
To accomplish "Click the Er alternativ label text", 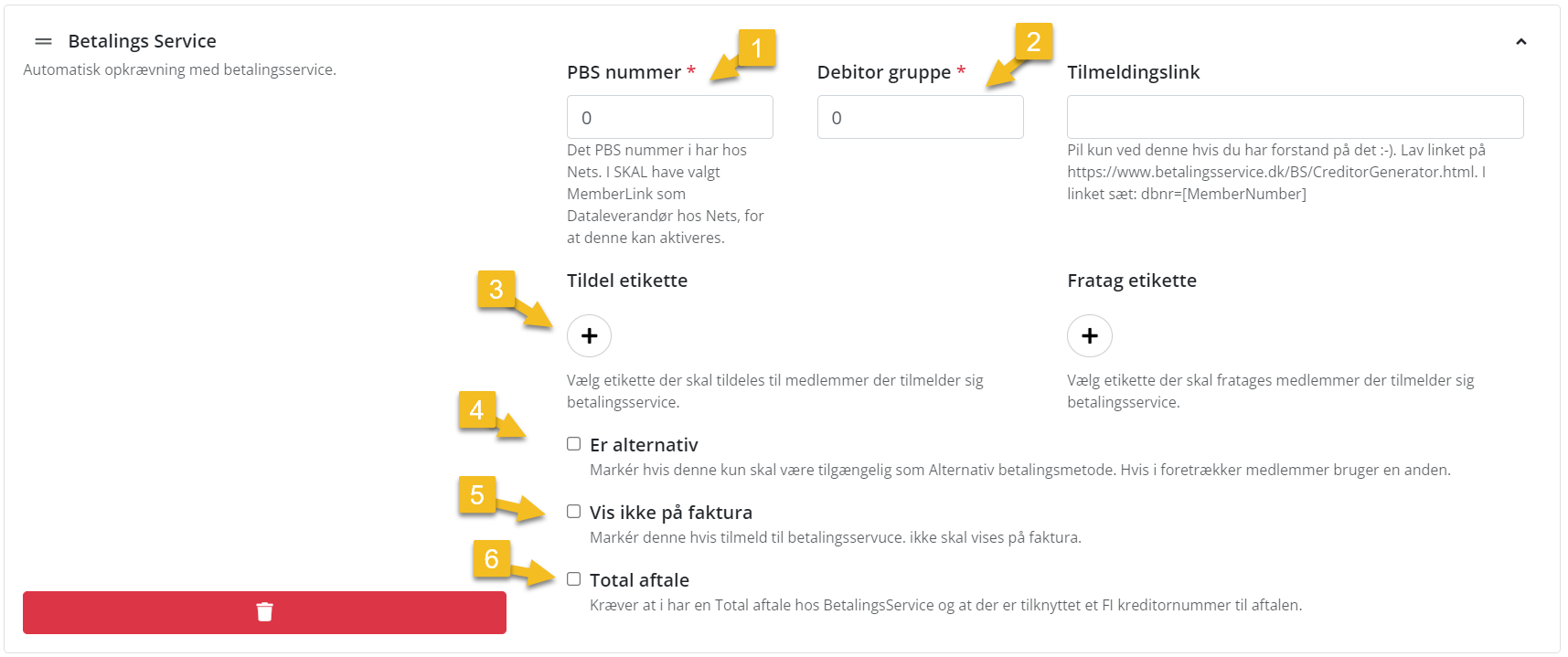I will 644,445.
